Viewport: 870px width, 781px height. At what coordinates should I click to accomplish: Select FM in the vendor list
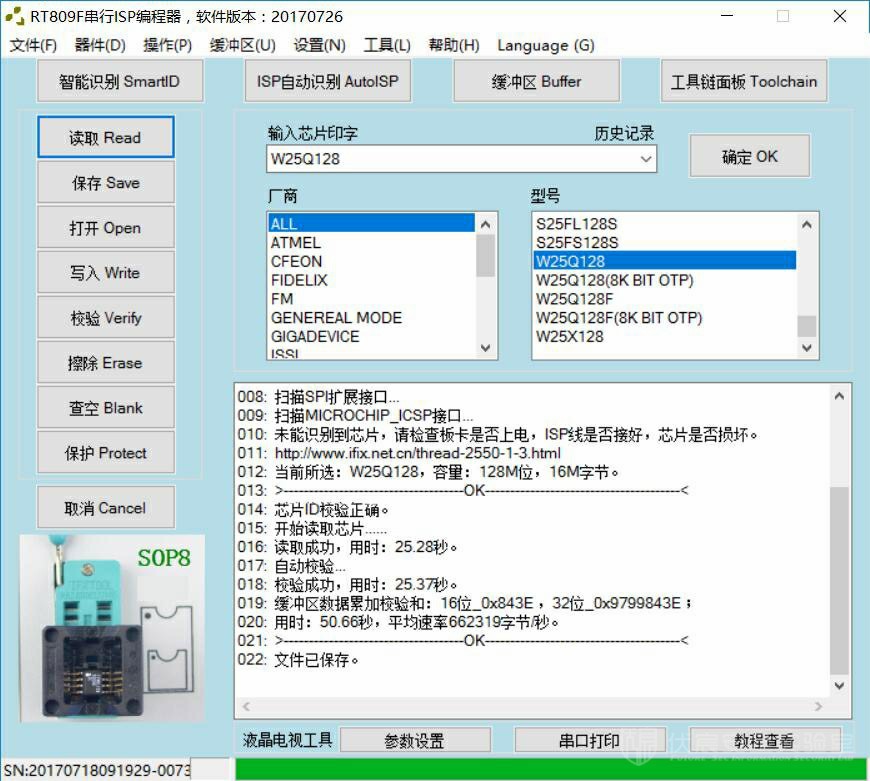pos(371,299)
